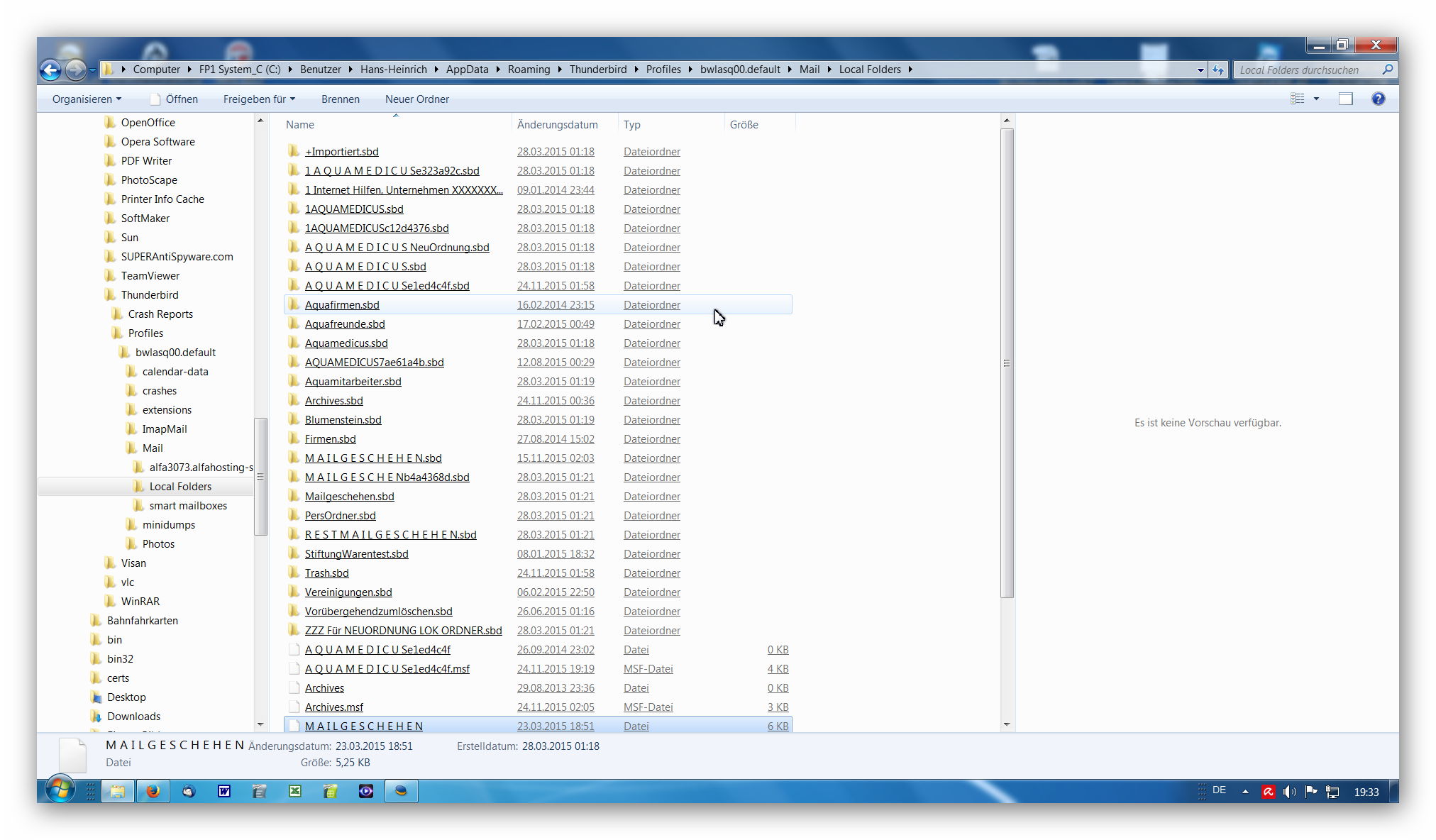Screen dimensions: 1436x840
Task: Open the view options dropdown arrow
Action: tap(1316, 99)
